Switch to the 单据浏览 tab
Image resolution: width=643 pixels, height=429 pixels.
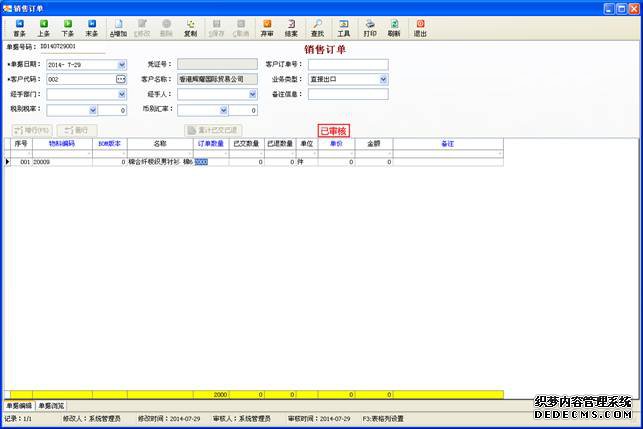click(x=50, y=406)
